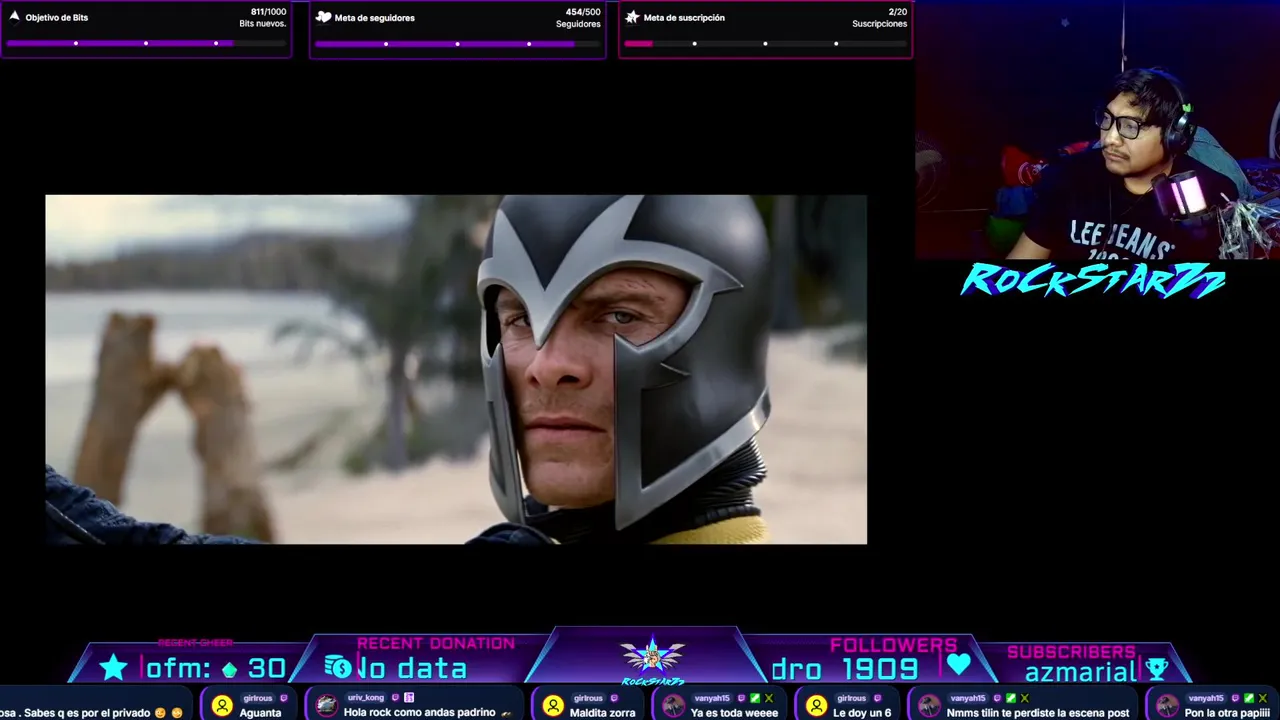Click the coin icon under Recent Donation
The image size is (1280, 720).
[x=337, y=666]
